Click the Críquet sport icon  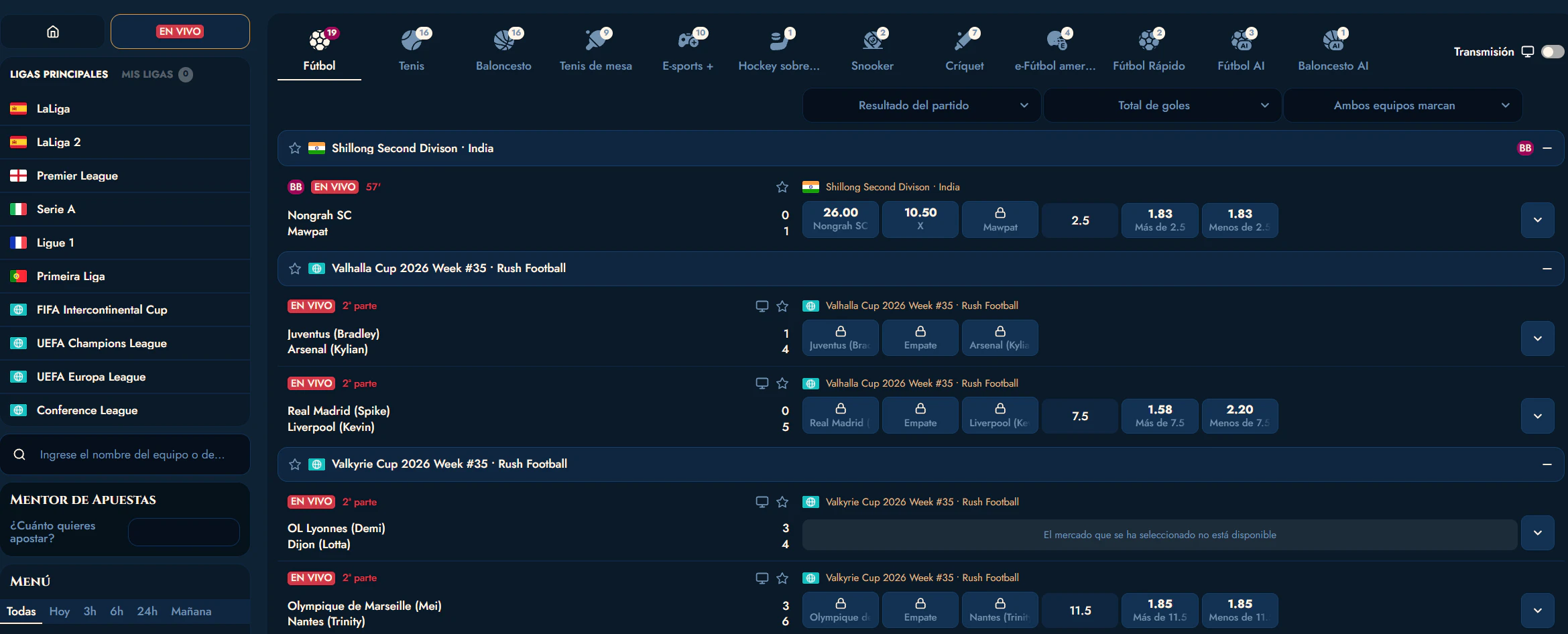[964, 40]
